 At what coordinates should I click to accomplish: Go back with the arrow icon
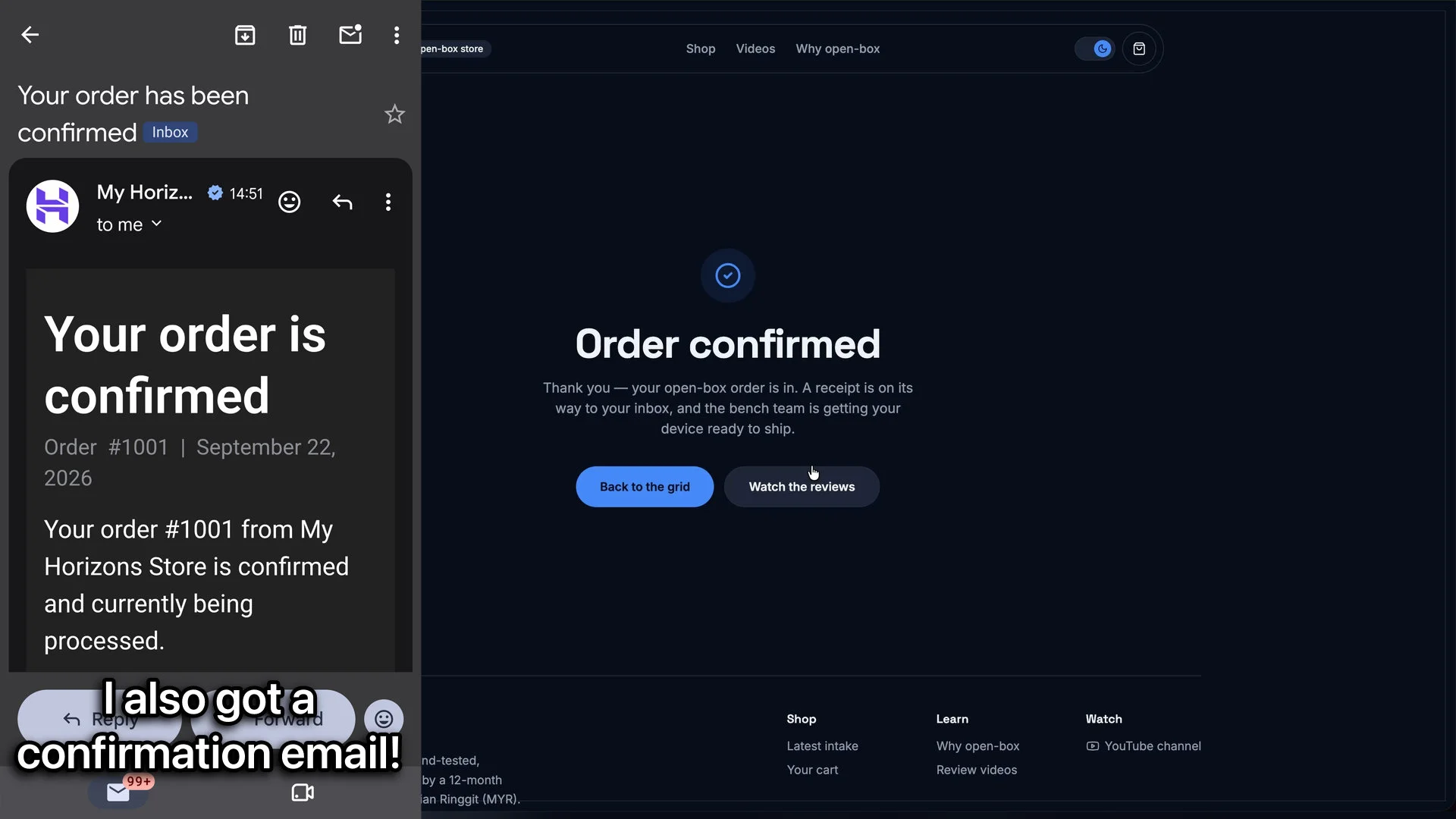coord(30,35)
